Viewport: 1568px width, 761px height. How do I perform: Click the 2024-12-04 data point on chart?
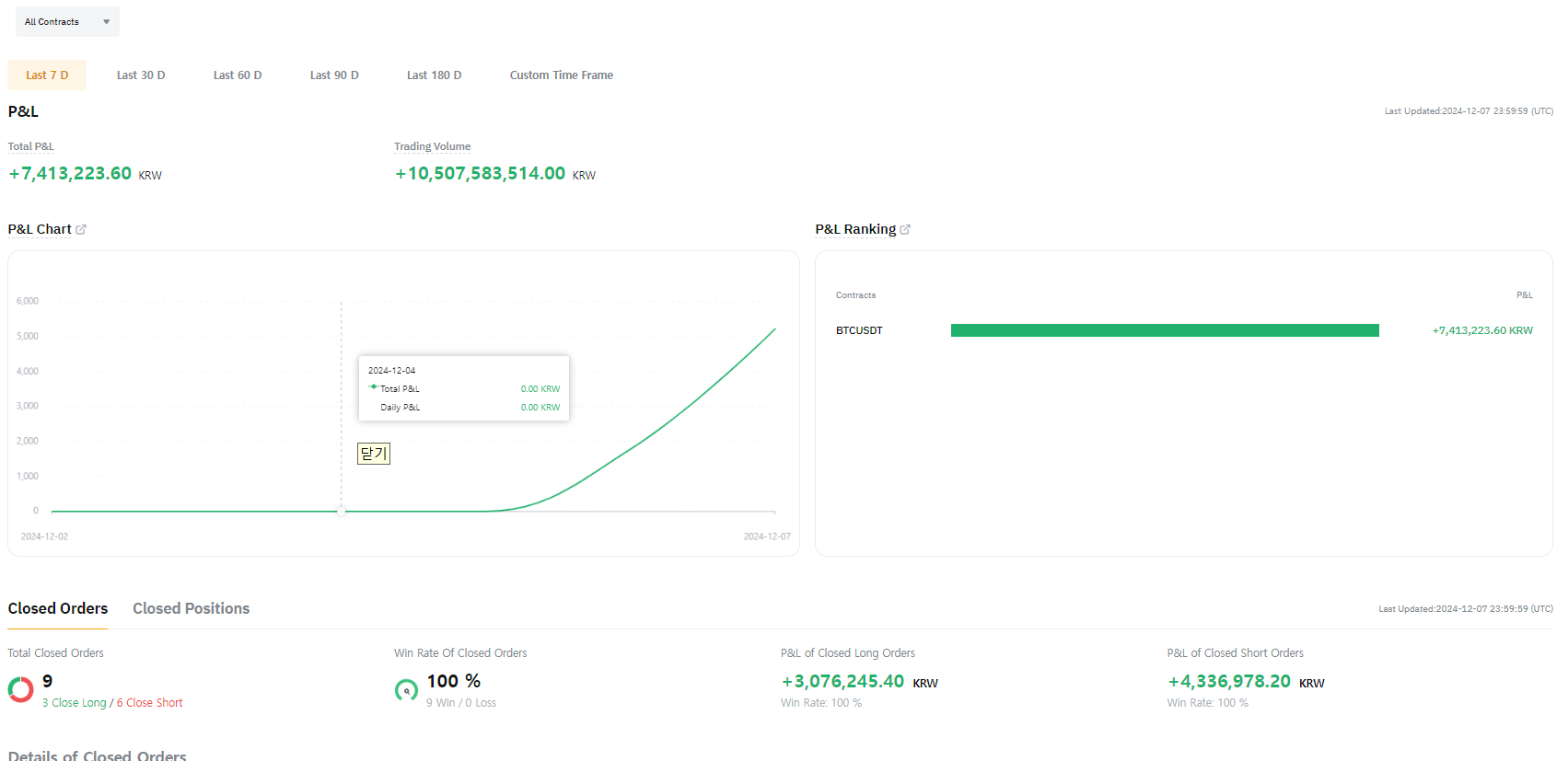click(x=341, y=511)
